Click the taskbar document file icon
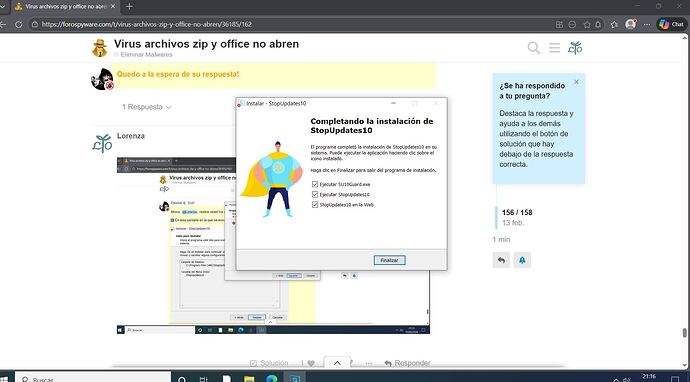Image resolution: width=690 pixels, height=382 pixels. tap(226, 378)
